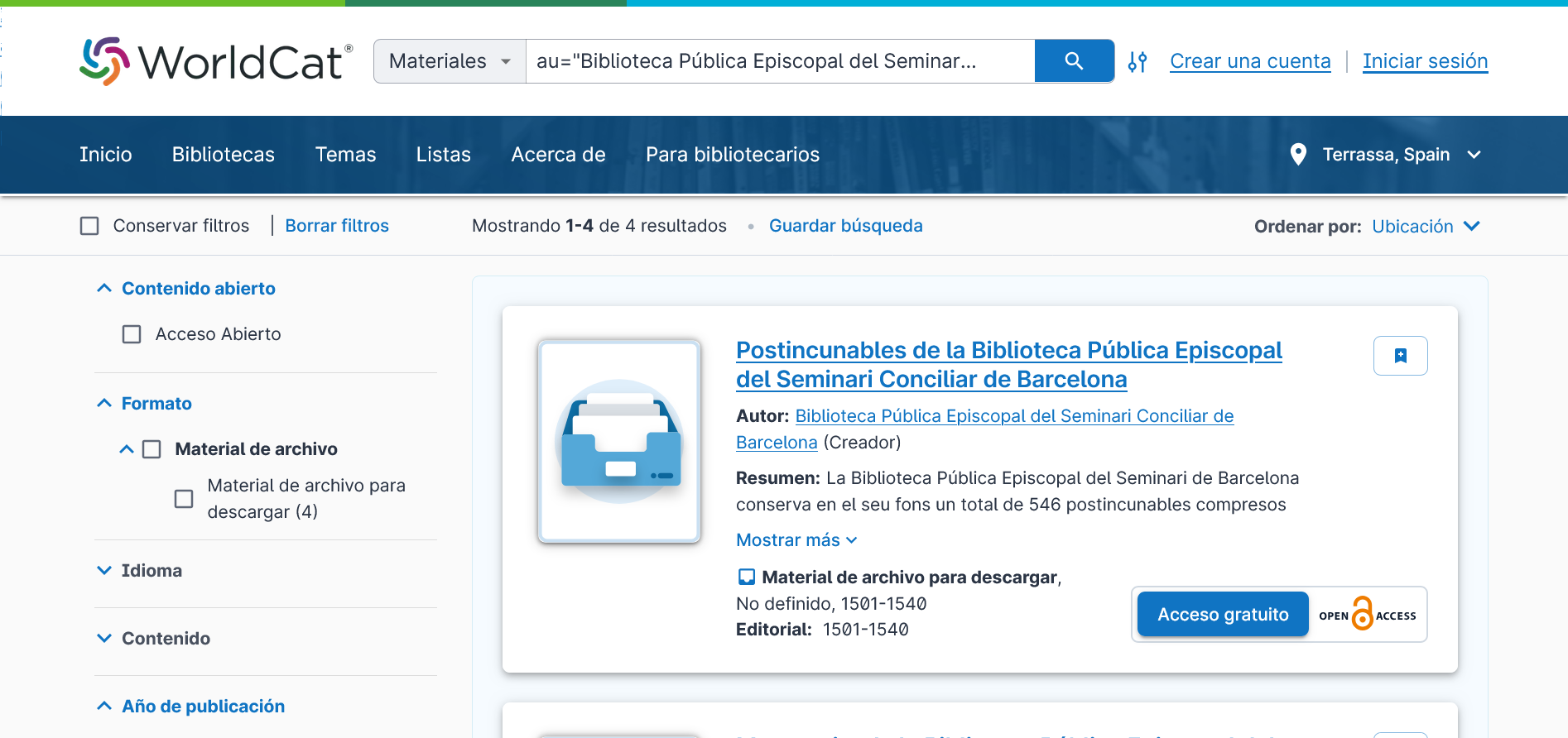Collapse the Material de archivo subtree
1568x738 pixels.
pyautogui.click(x=127, y=449)
